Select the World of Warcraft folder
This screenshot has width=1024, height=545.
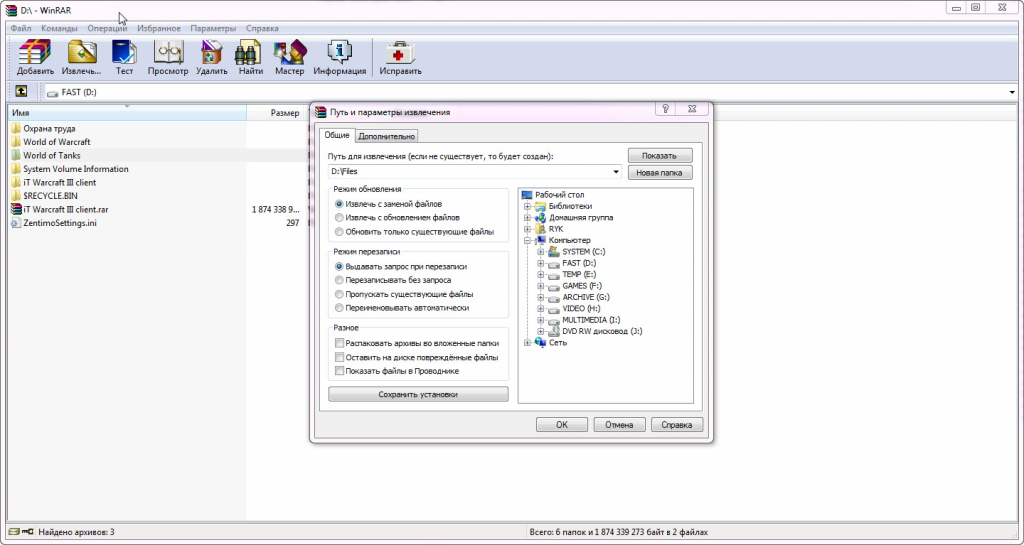click(50, 142)
